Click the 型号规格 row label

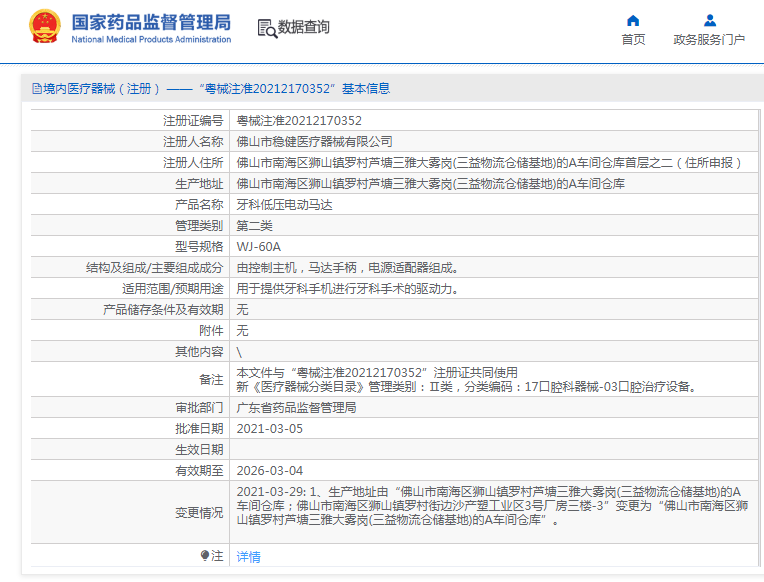click(199, 247)
